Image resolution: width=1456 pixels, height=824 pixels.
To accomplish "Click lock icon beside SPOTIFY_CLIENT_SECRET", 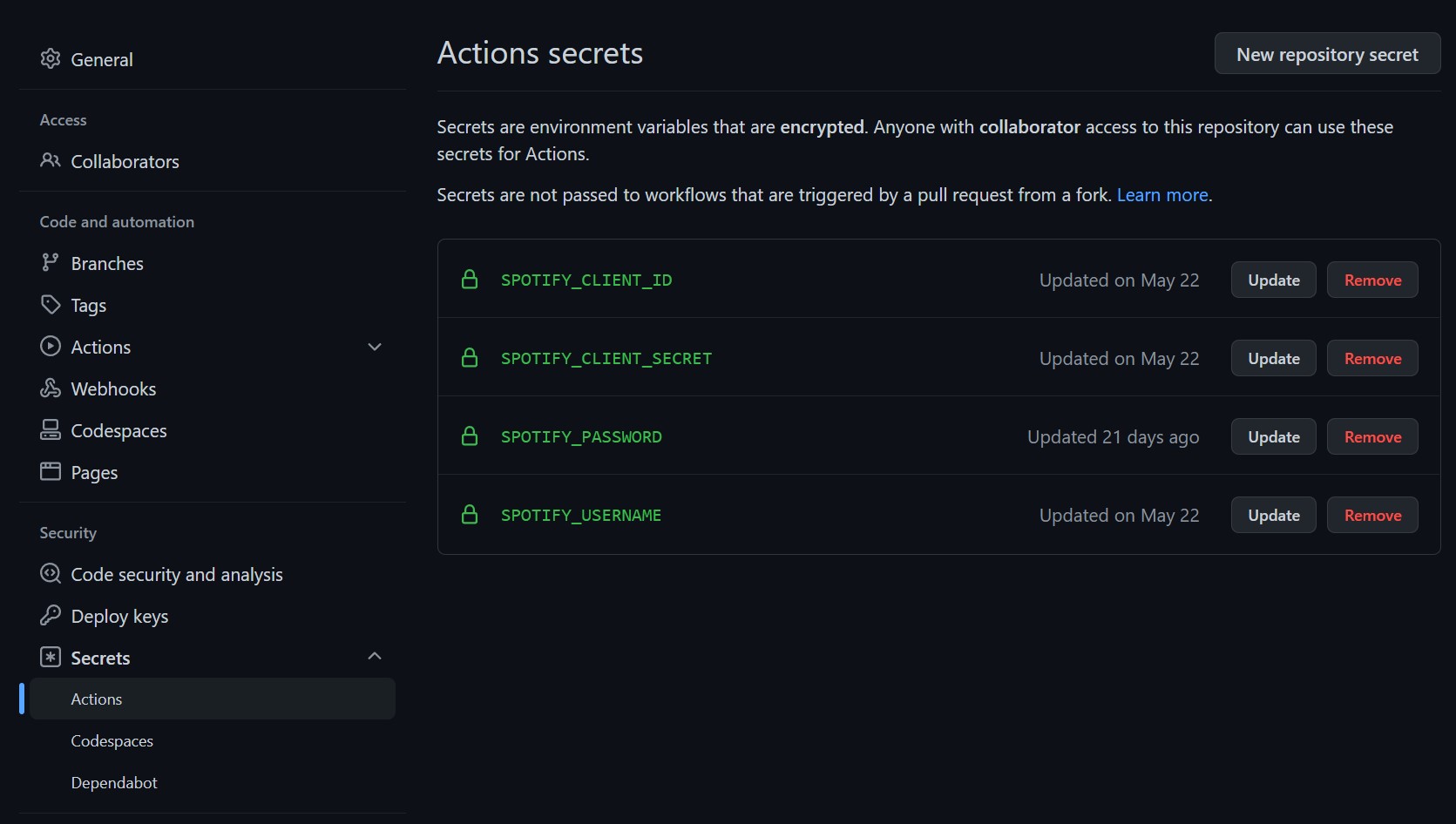I will tap(470, 358).
